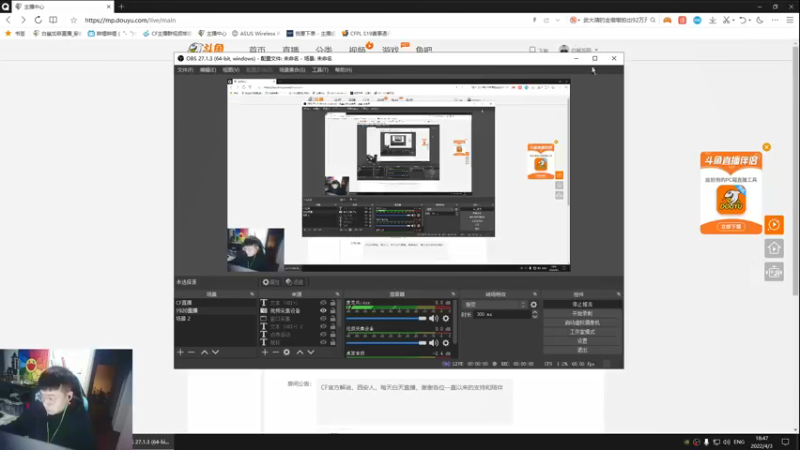This screenshot has width=800, height=450.
Task: Toggle browser night mode moon icon
Action: 760,20
